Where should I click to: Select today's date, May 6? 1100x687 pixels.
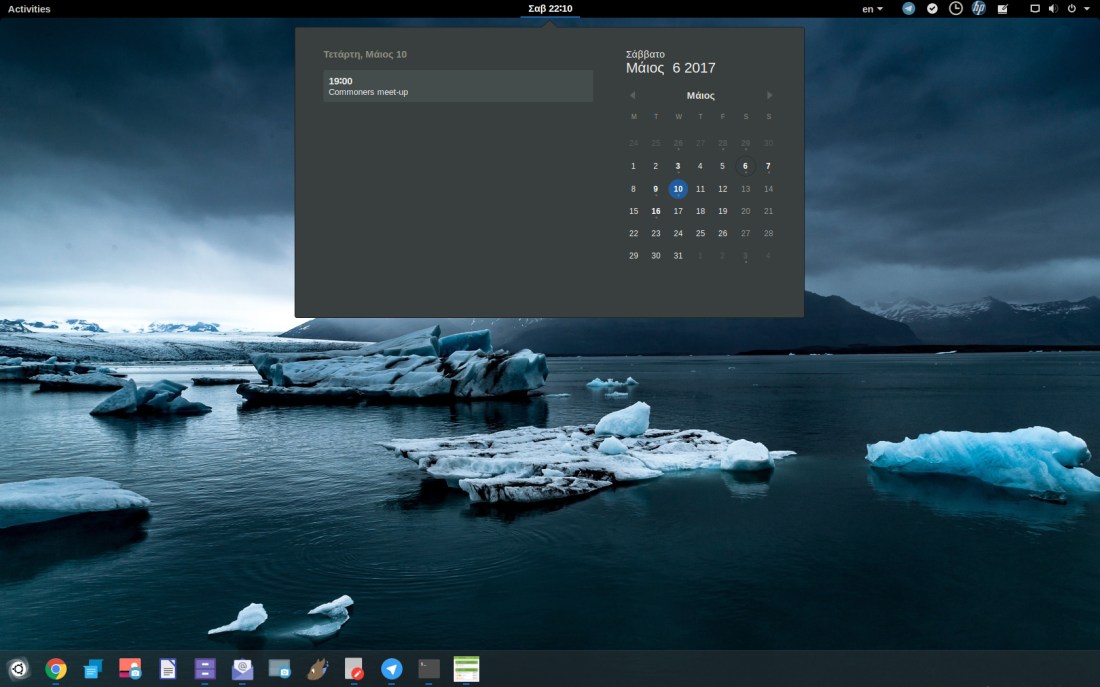[746, 166]
